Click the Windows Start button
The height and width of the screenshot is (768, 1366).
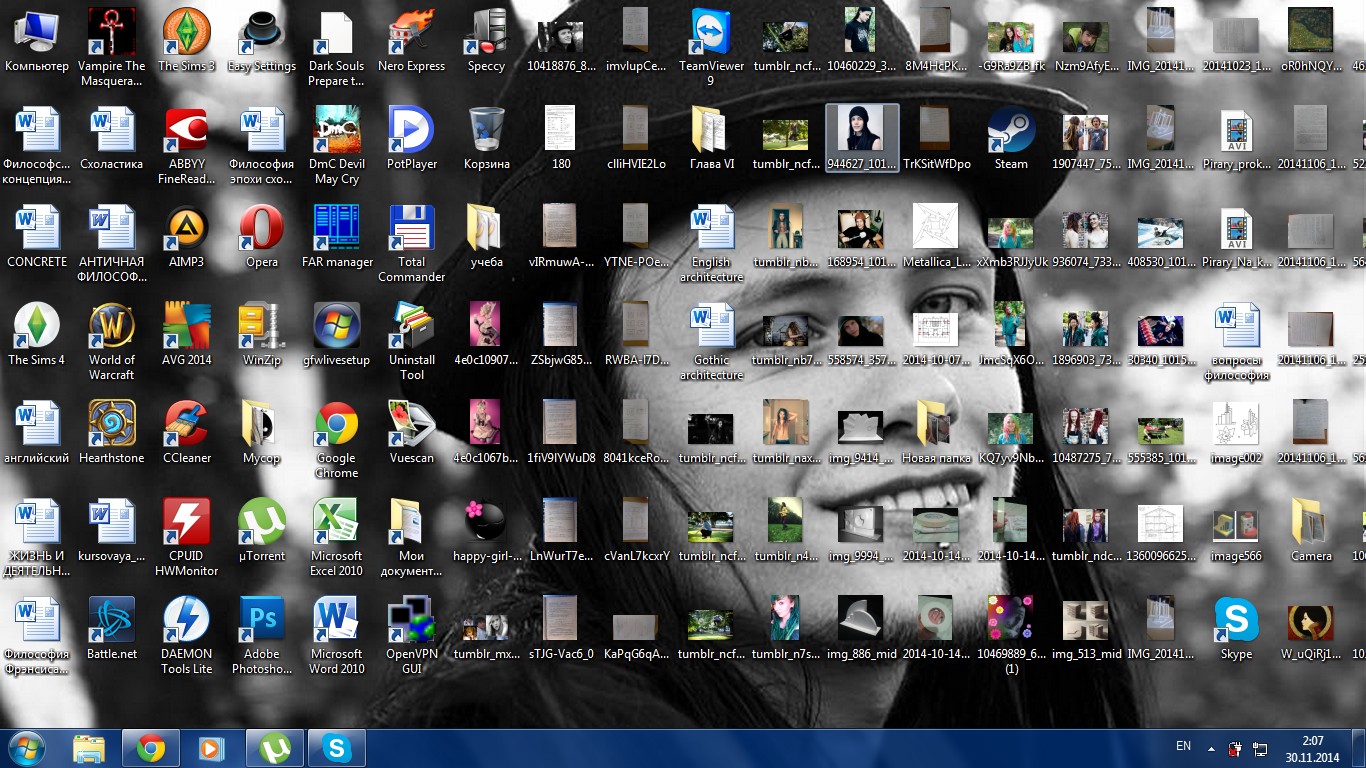[x=26, y=748]
